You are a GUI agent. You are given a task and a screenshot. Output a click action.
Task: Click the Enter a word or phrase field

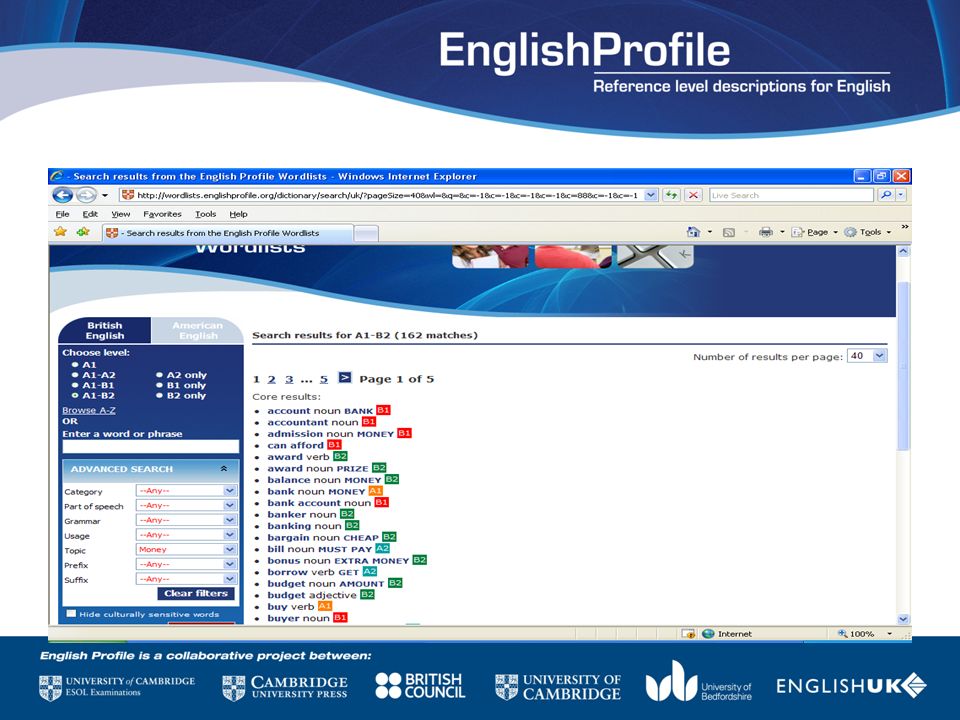(151, 446)
